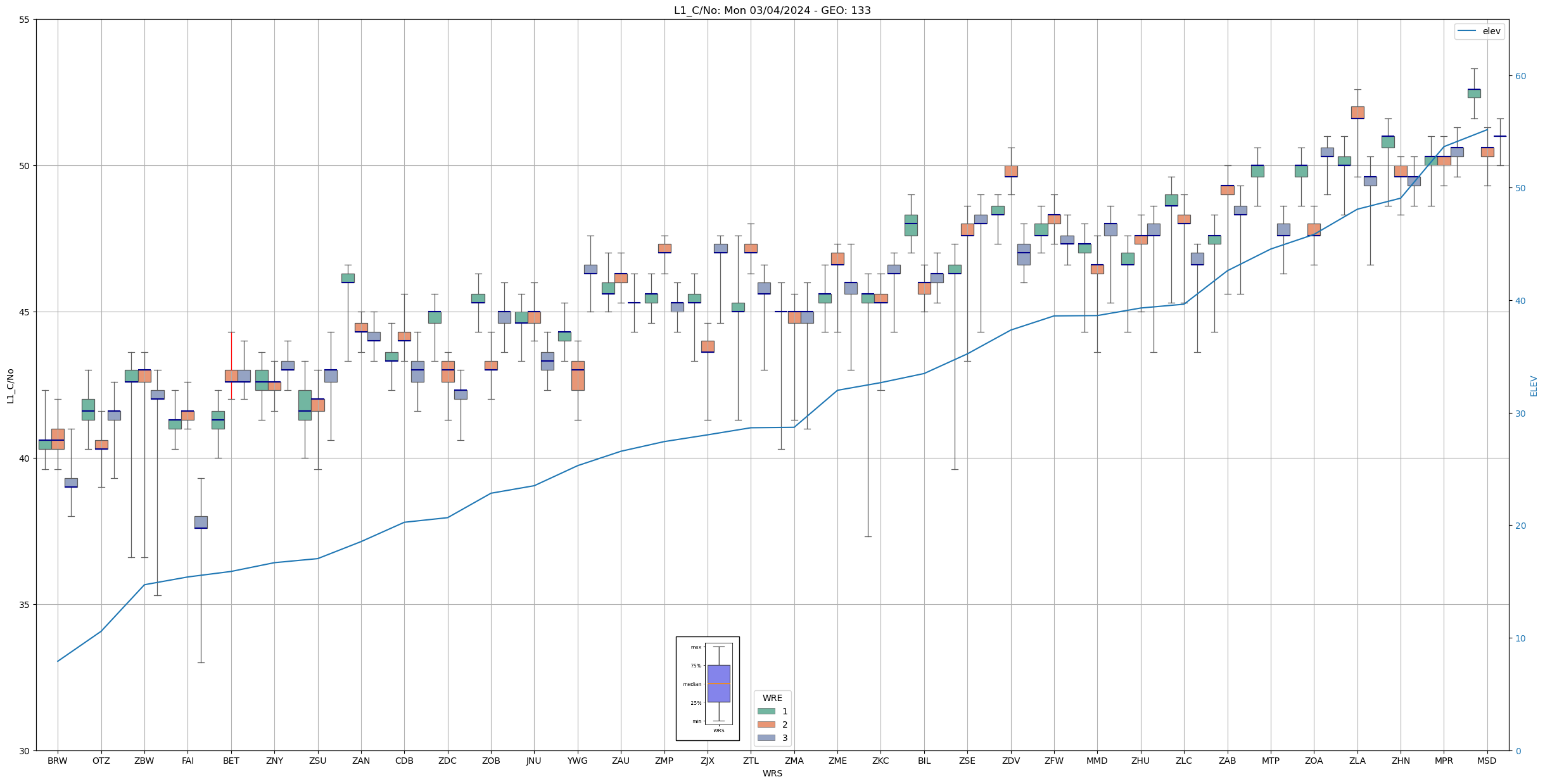Click the ZTL station tick label

751,761
